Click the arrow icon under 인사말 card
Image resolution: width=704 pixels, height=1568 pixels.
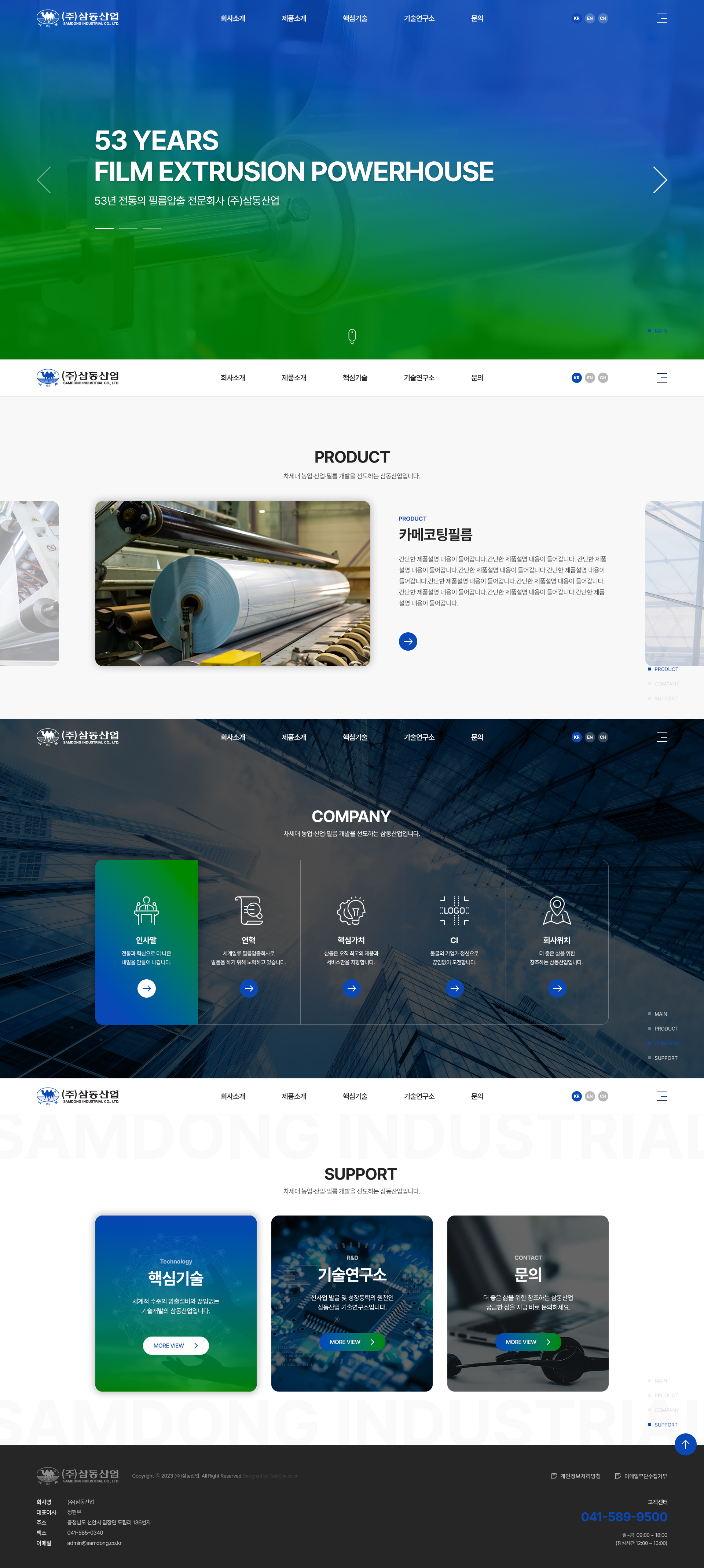pos(147,988)
